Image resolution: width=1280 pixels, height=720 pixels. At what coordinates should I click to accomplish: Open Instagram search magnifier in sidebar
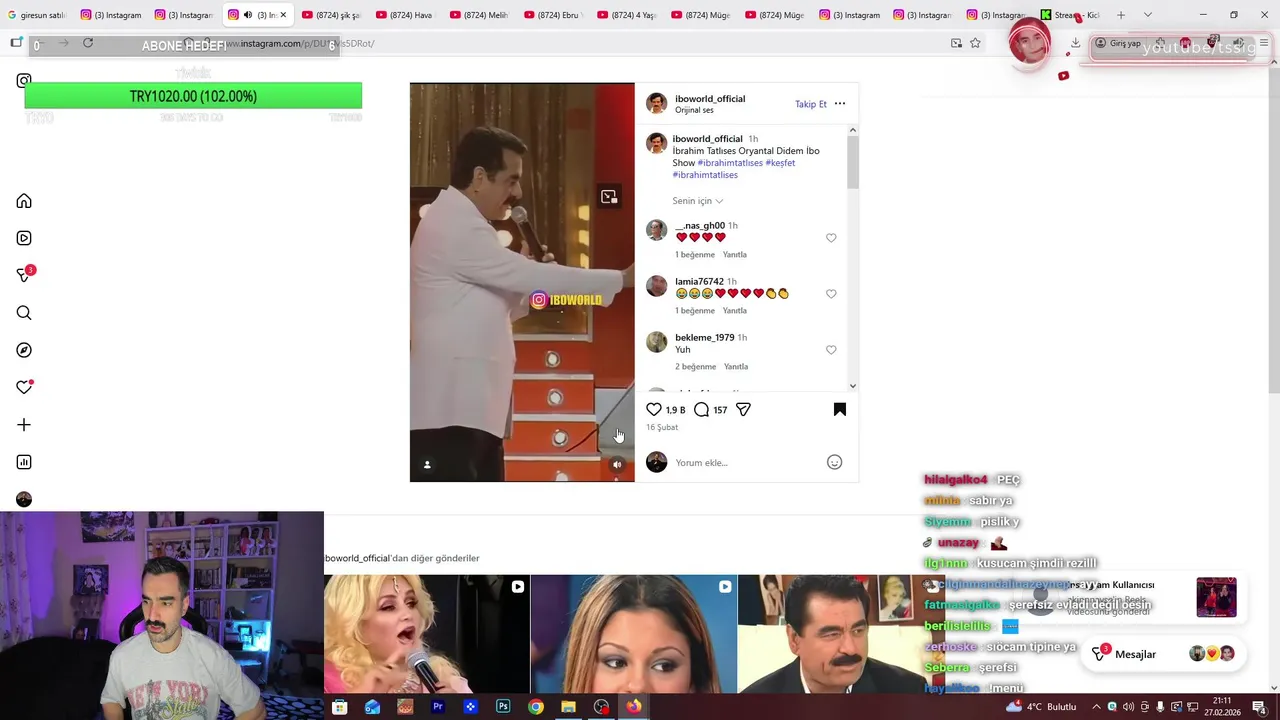(x=24, y=313)
